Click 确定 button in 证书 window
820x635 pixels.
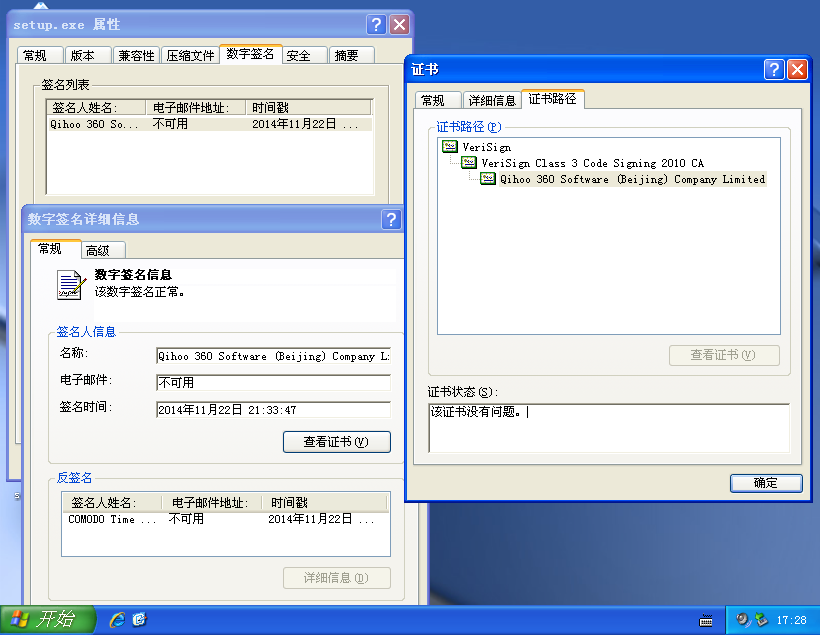[x=766, y=483]
